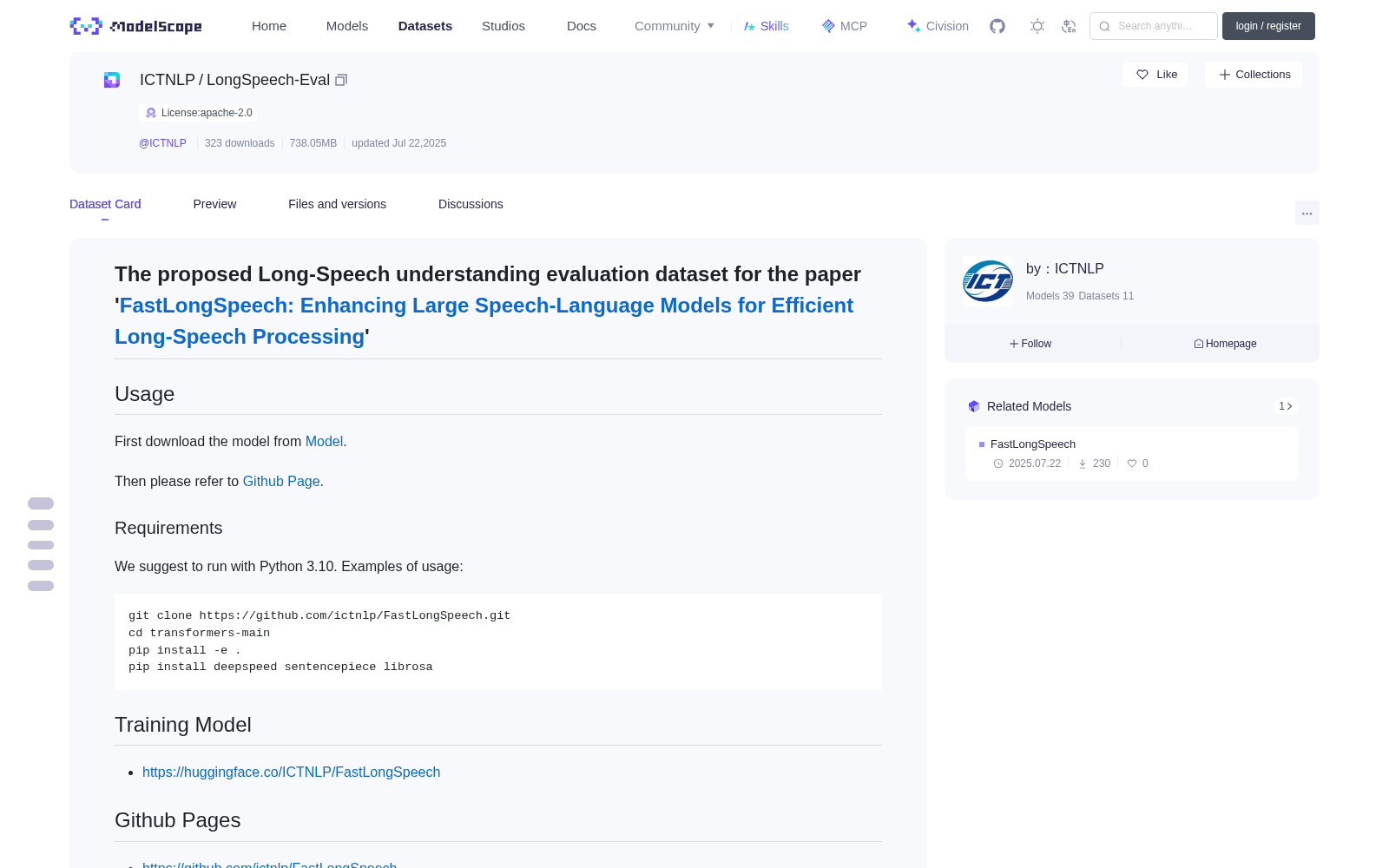Click the 'pip install deepspeed sentencepiece librosa' line

click(x=280, y=667)
